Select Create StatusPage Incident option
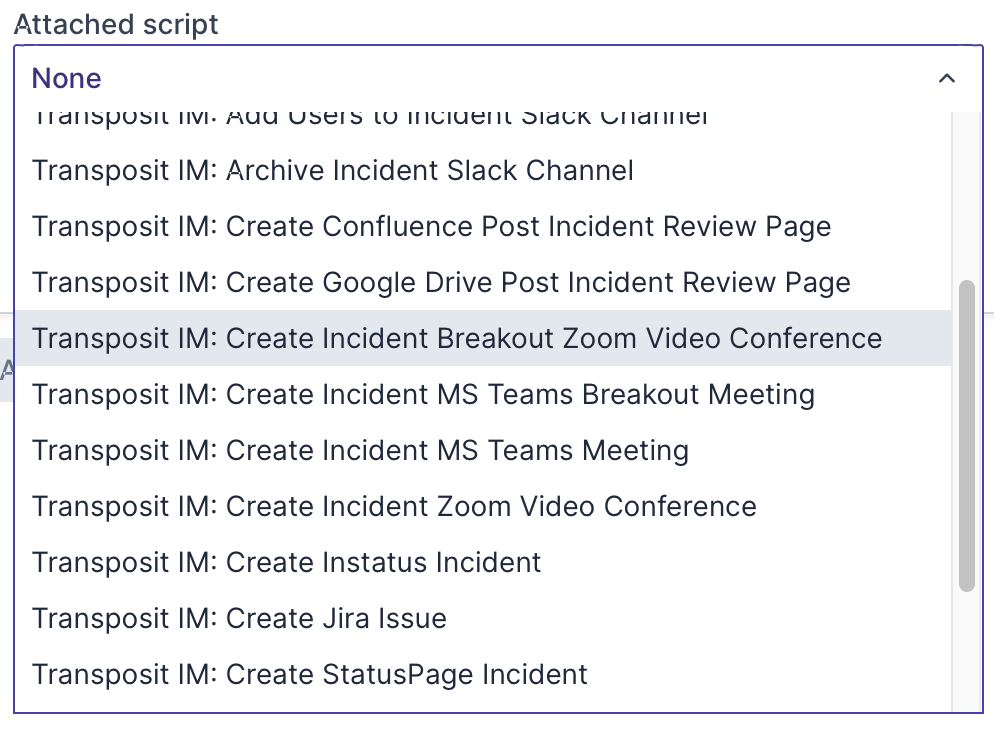Screen dimensions: 994x730 (310, 675)
